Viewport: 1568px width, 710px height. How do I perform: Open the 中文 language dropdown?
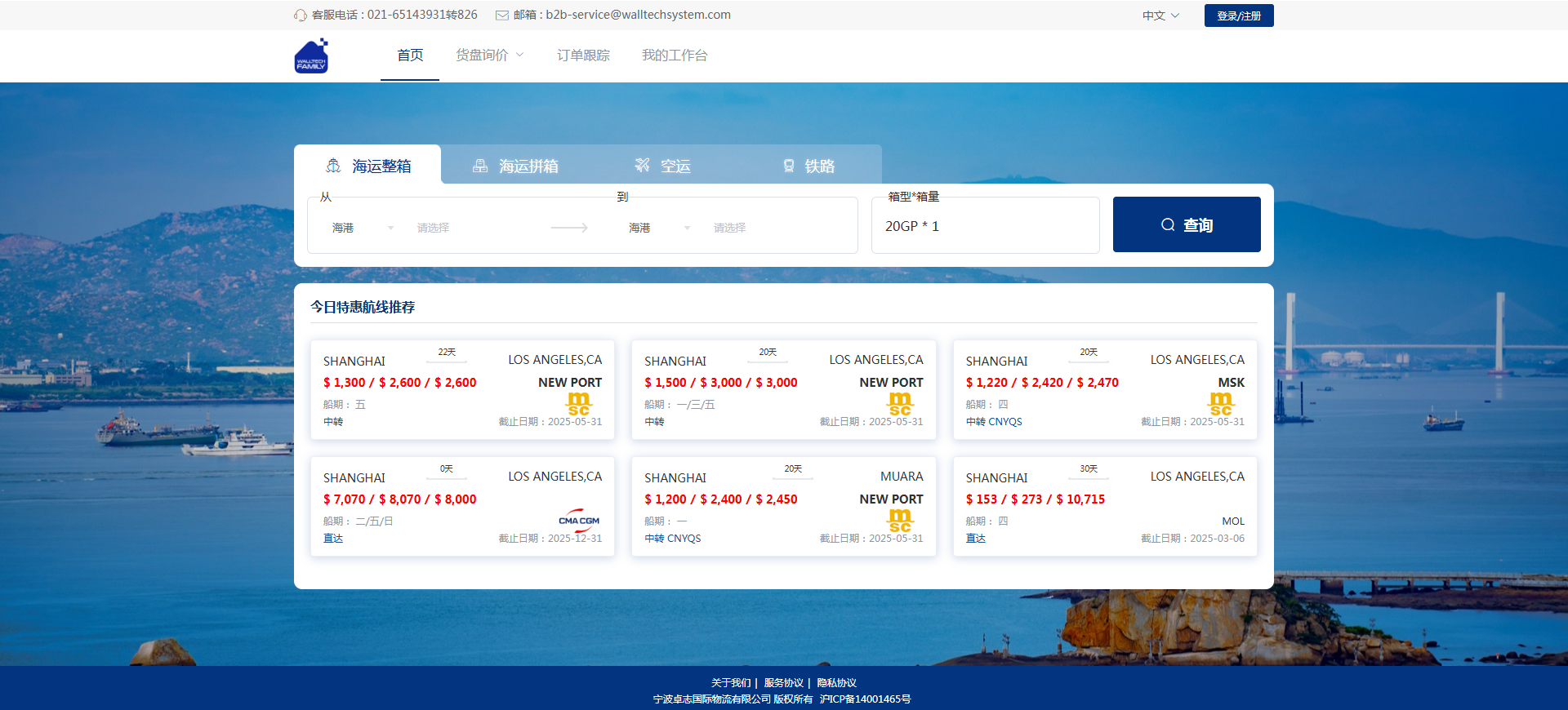(x=1160, y=16)
